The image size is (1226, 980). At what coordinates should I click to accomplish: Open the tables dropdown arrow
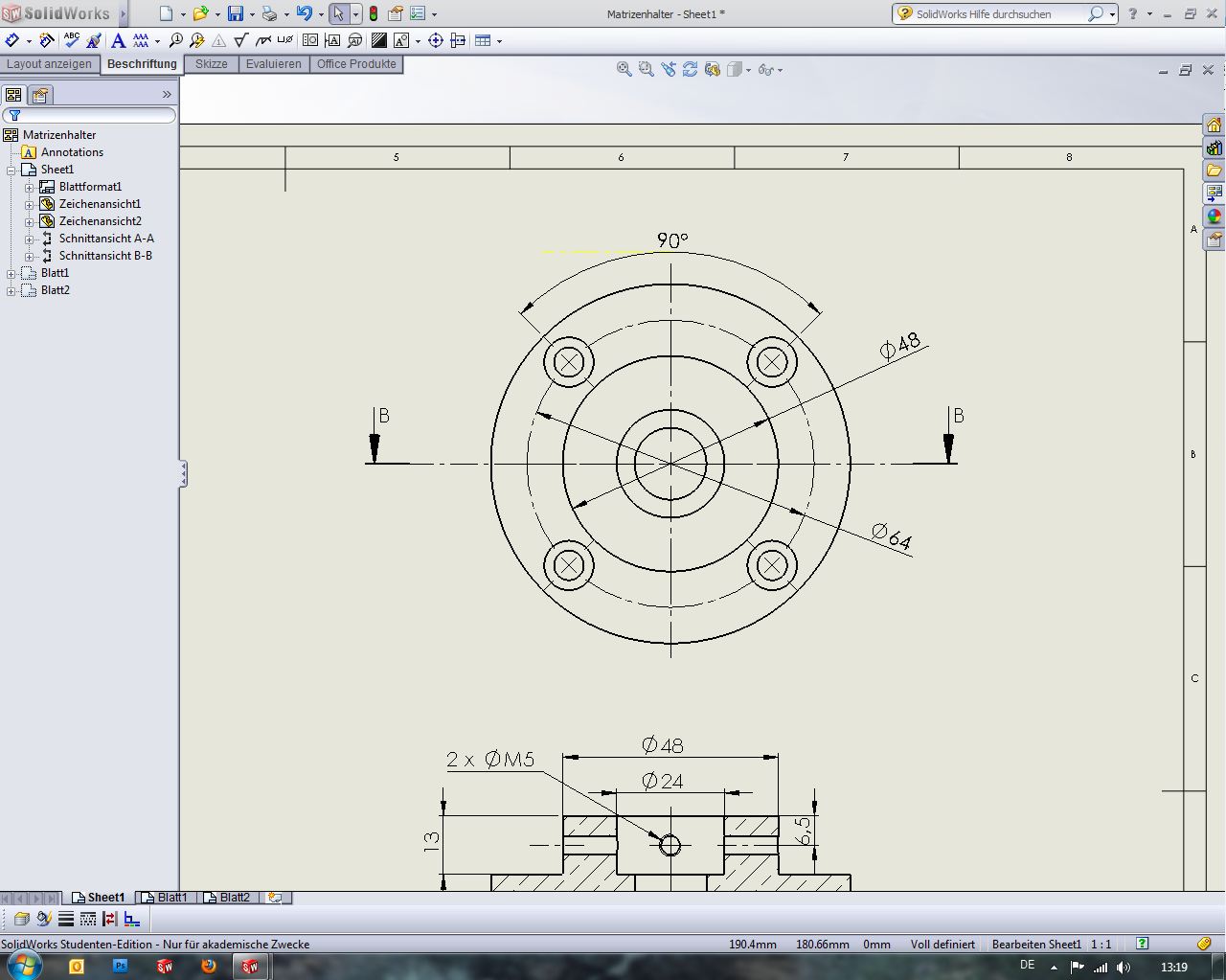(499, 41)
